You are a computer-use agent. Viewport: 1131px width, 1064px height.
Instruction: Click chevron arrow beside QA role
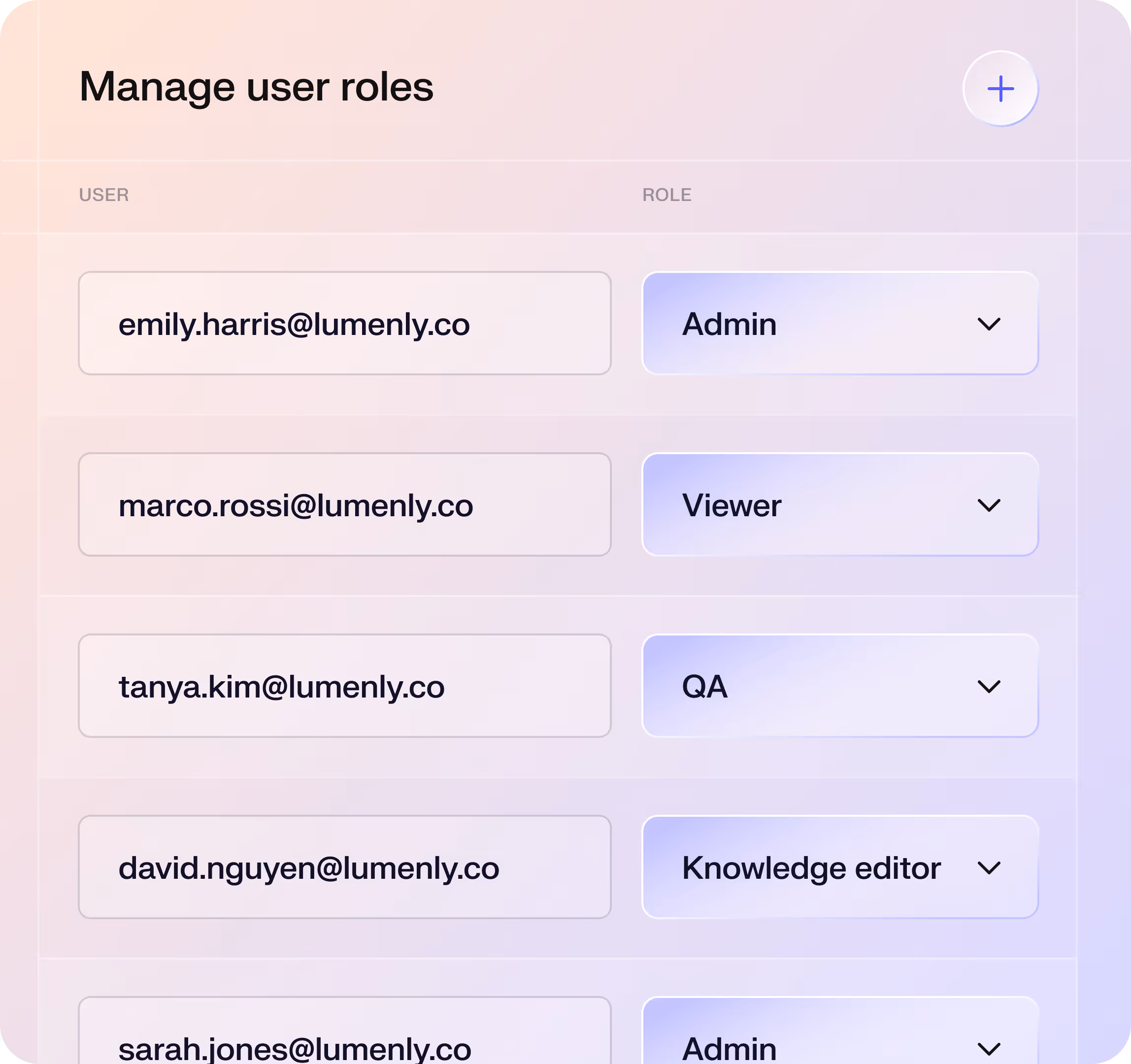click(989, 687)
